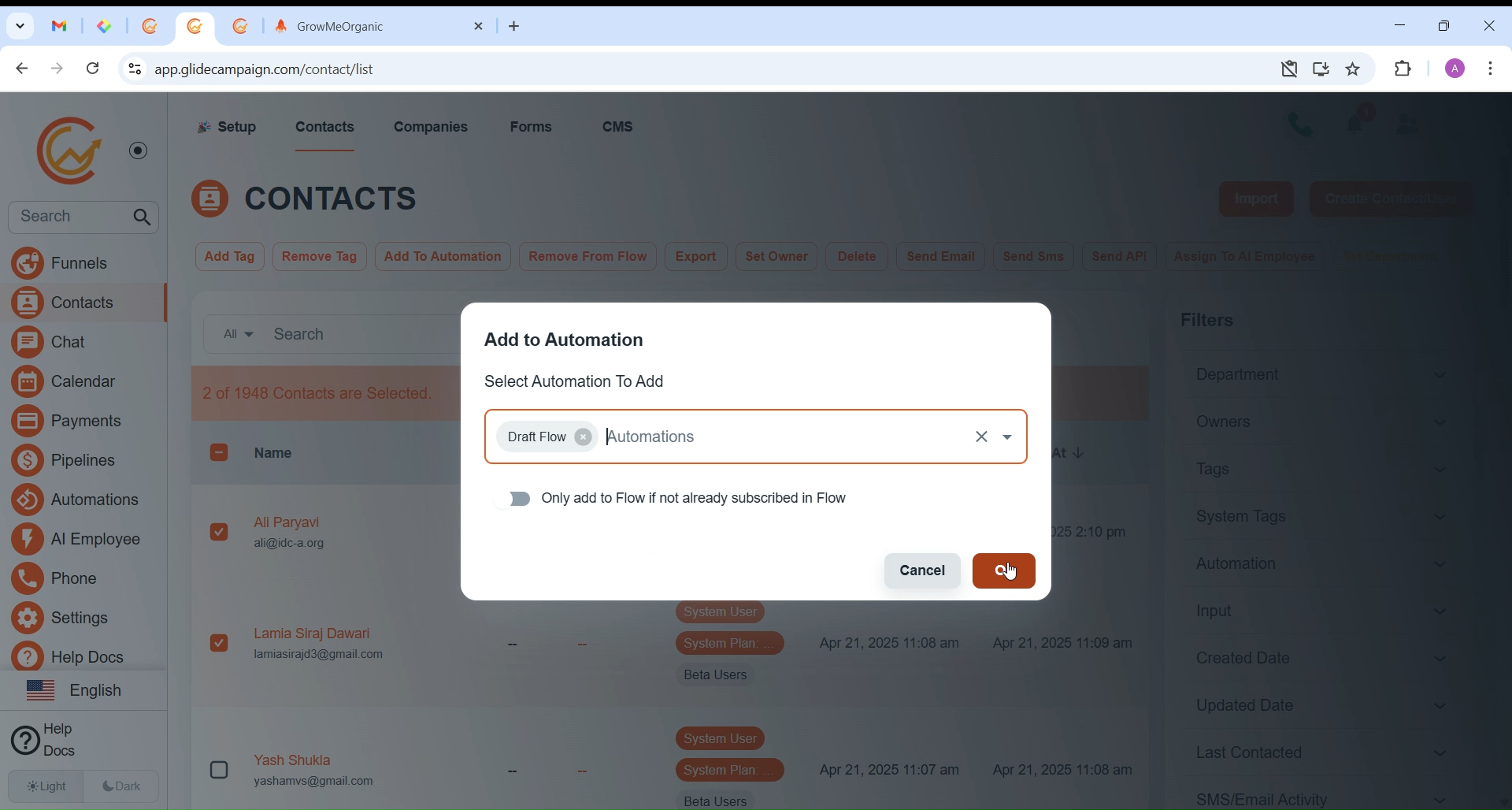The image size is (1512, 810).
Task: Remove the Draft Flow chip
Action: (584, 437)
